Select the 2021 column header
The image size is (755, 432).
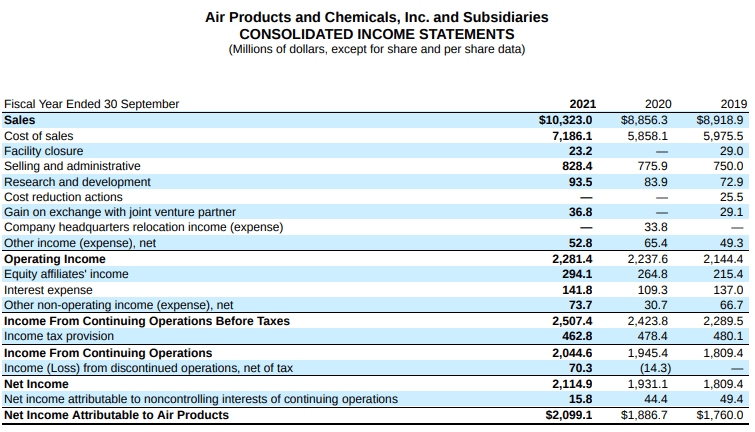[583, 104]
